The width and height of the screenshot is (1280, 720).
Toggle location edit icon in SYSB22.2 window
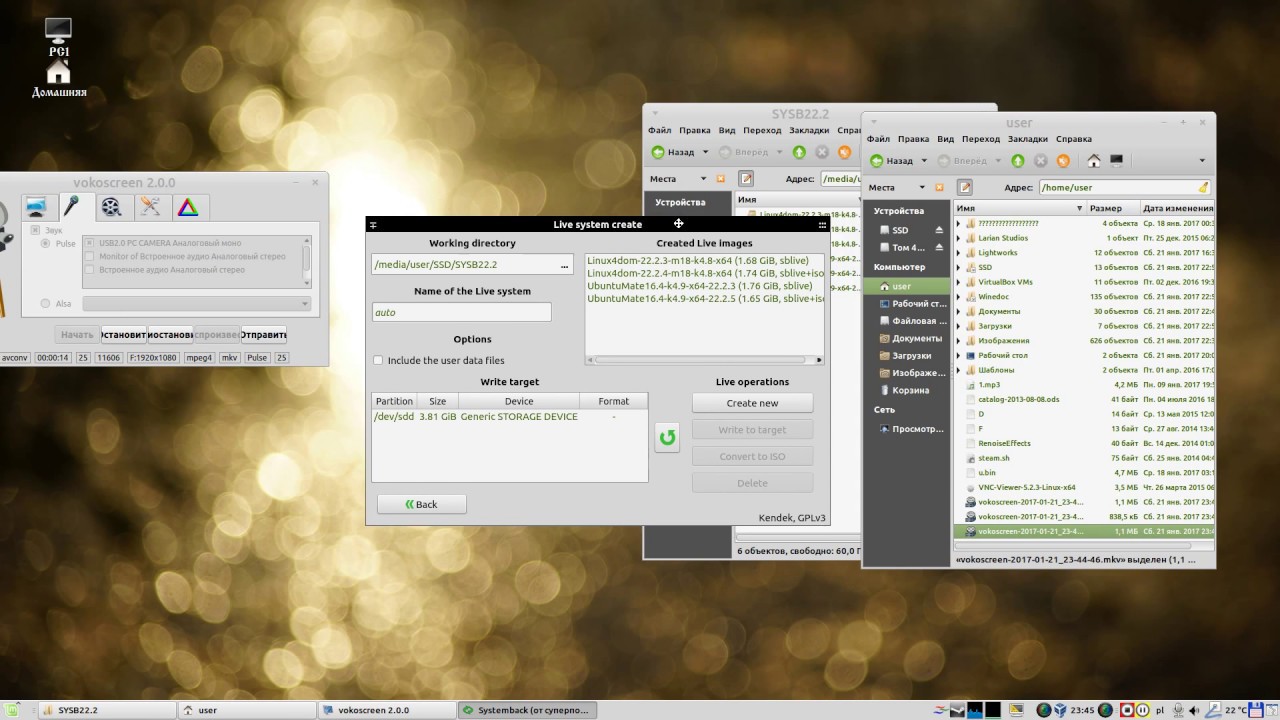pos(746,178)
